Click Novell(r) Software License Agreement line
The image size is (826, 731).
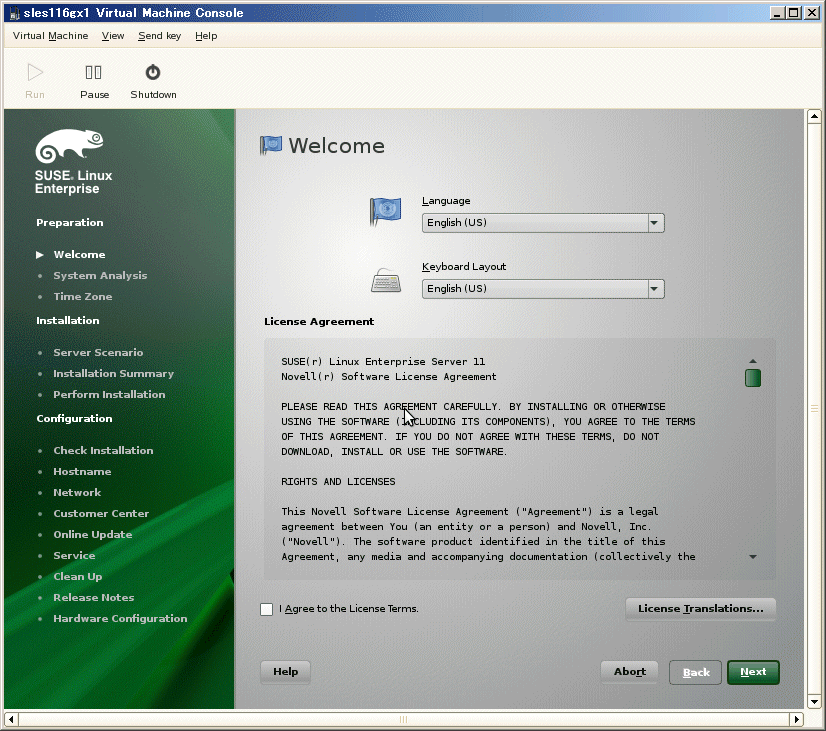pos(388,377)
